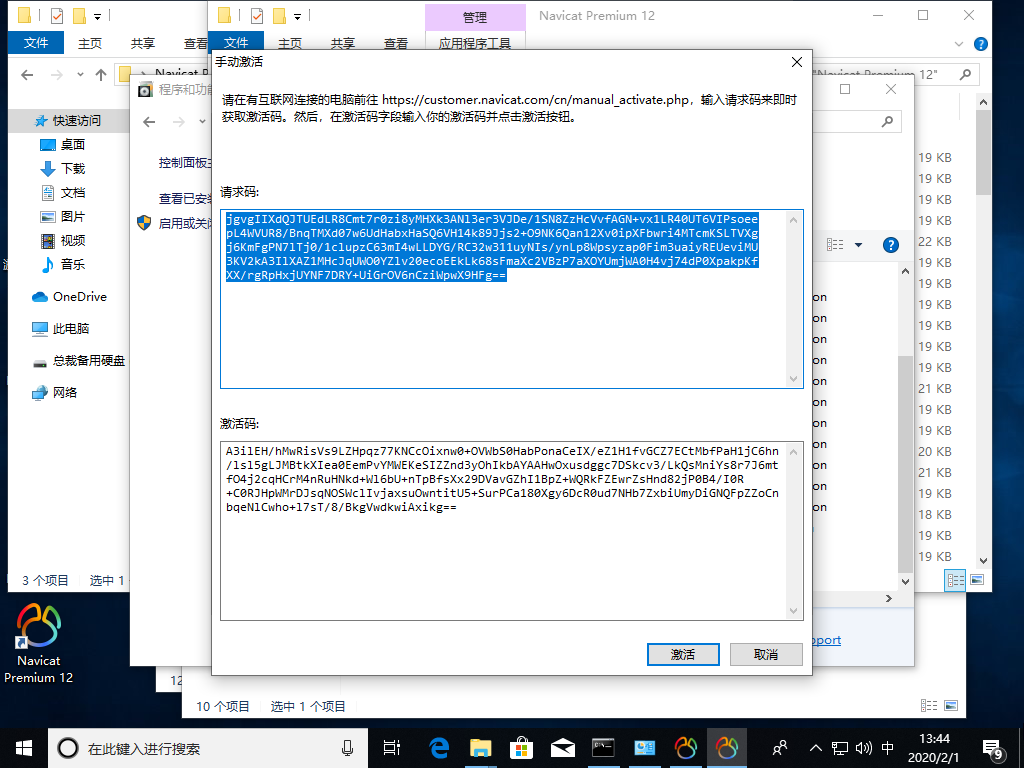Open Windows Start menu
Viewport: 1024px width, 768px height.
24,748
